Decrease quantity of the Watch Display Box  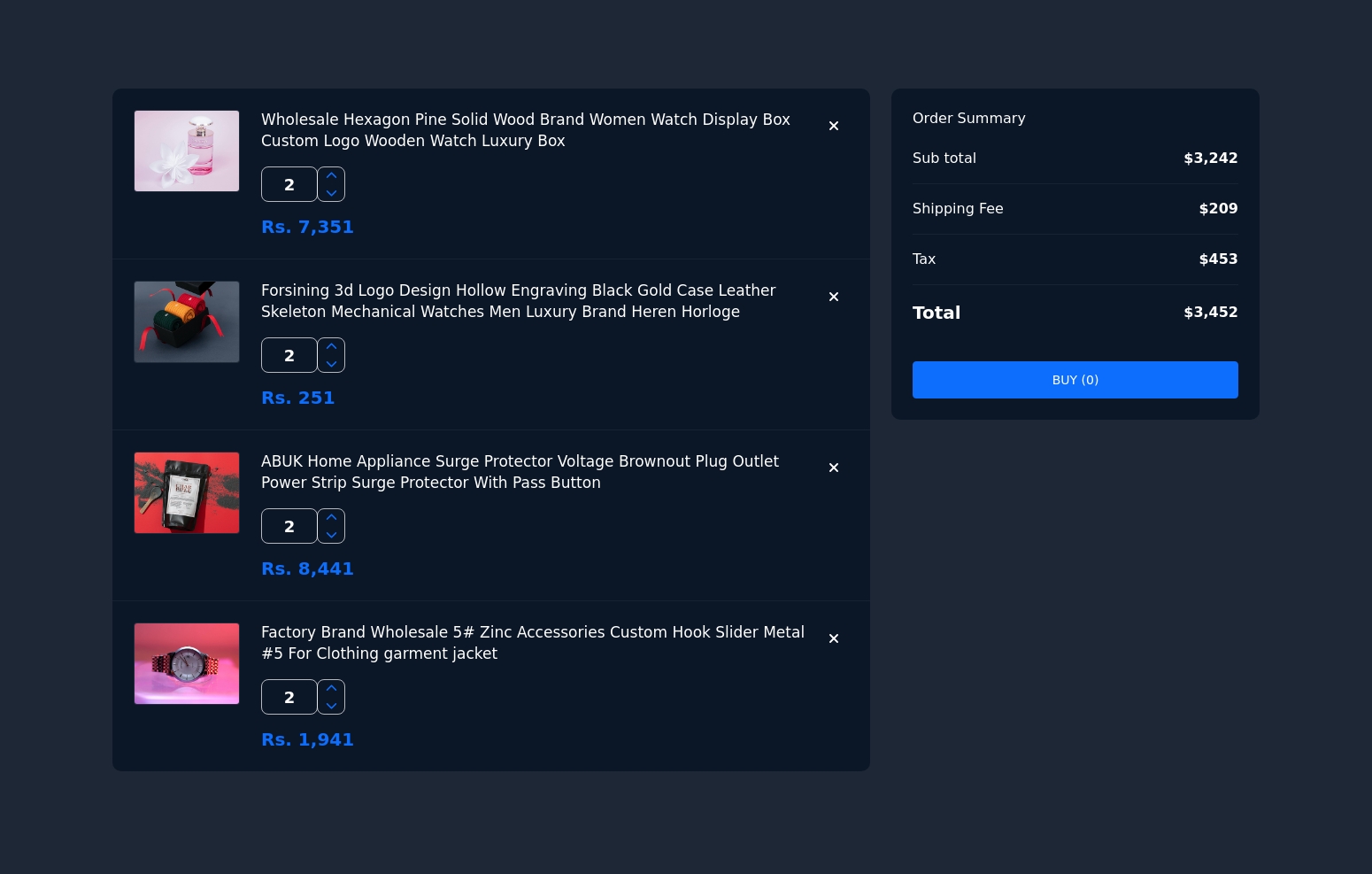point(331,193)
